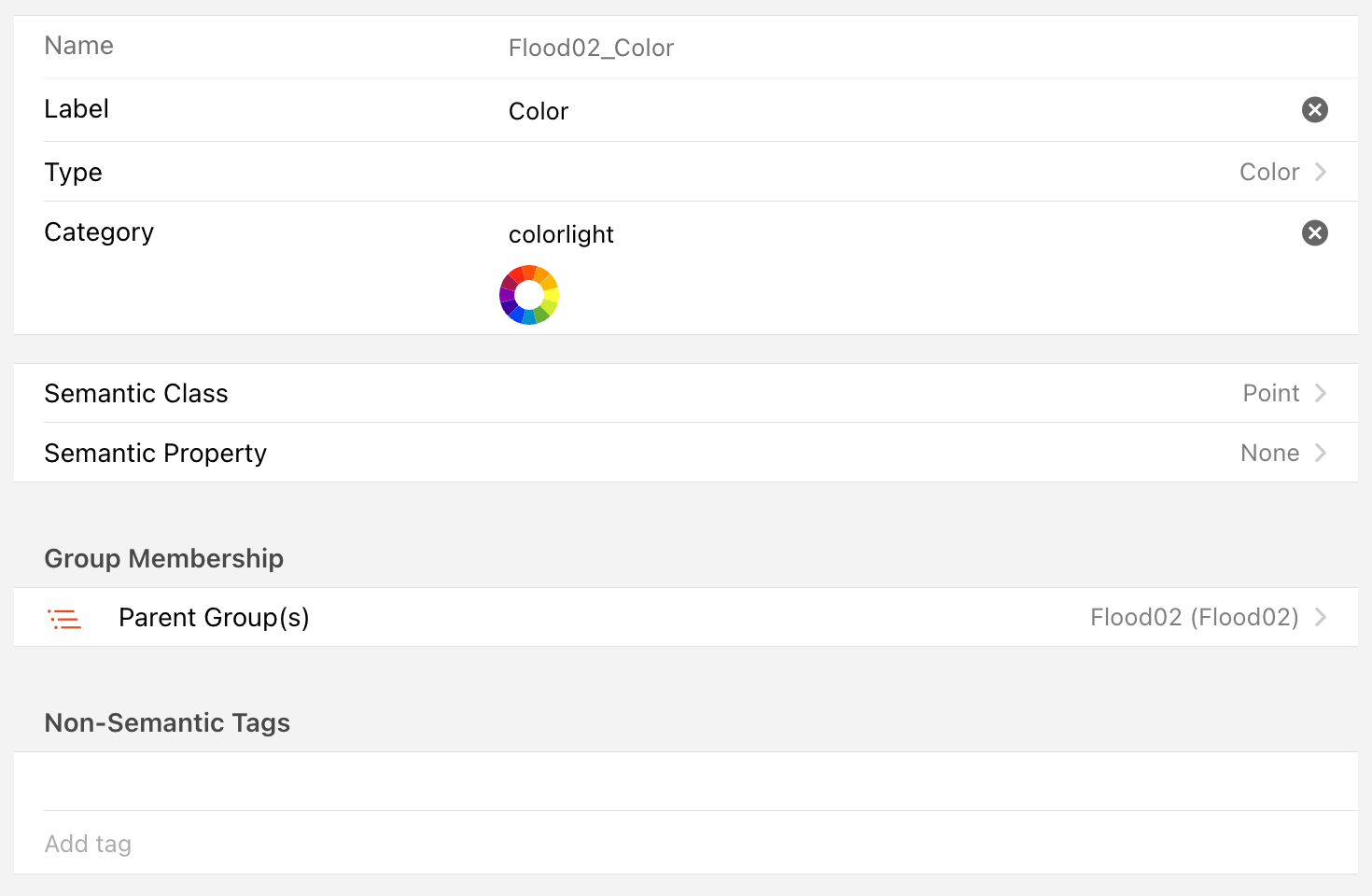Click the Type row label
Image resolution: width=1372 pixels, height=896 pixels.
click(x=74, y=173)
